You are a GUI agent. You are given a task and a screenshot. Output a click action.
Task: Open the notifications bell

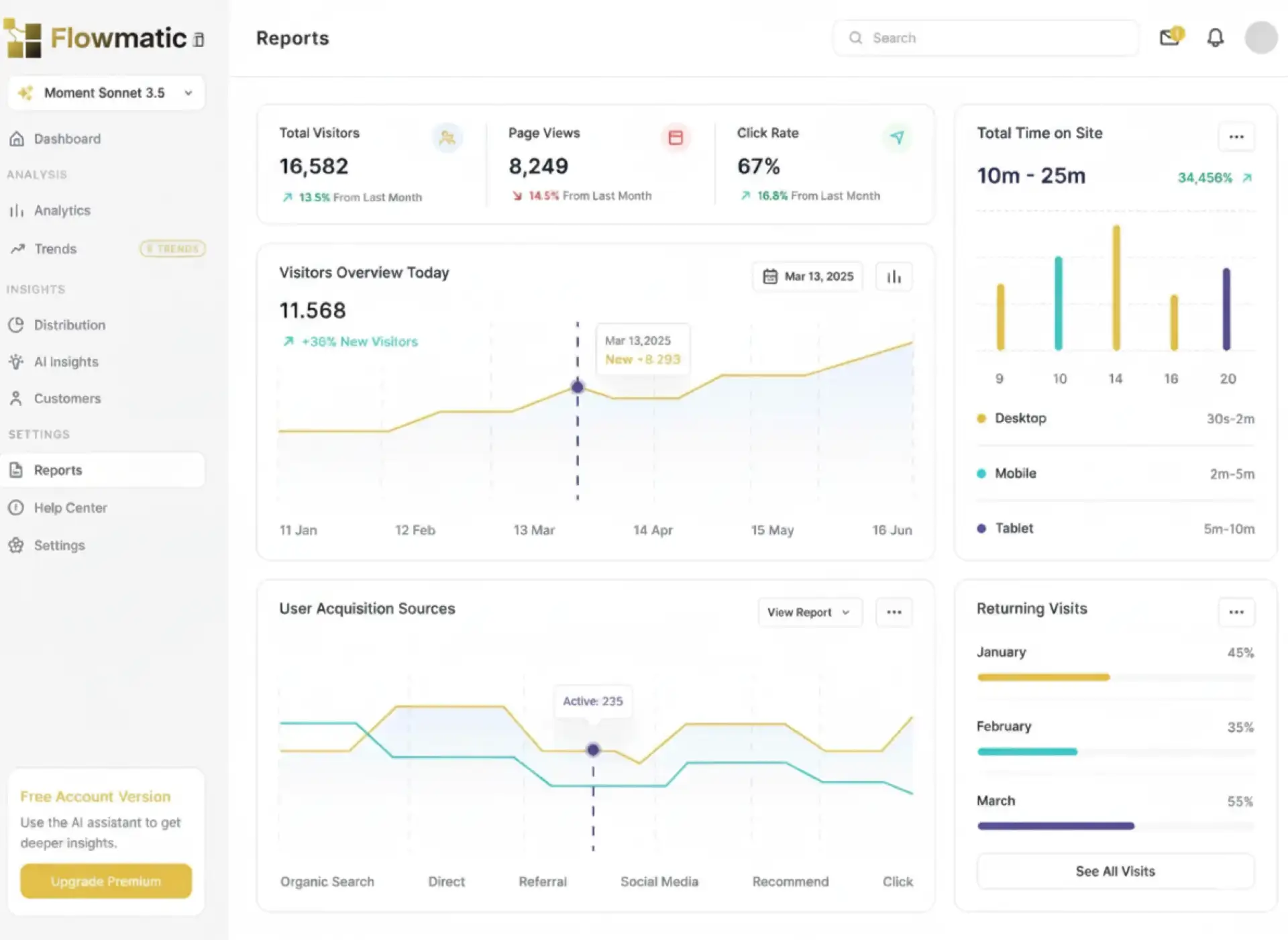pyautogui.click(x=1215, y=38)
